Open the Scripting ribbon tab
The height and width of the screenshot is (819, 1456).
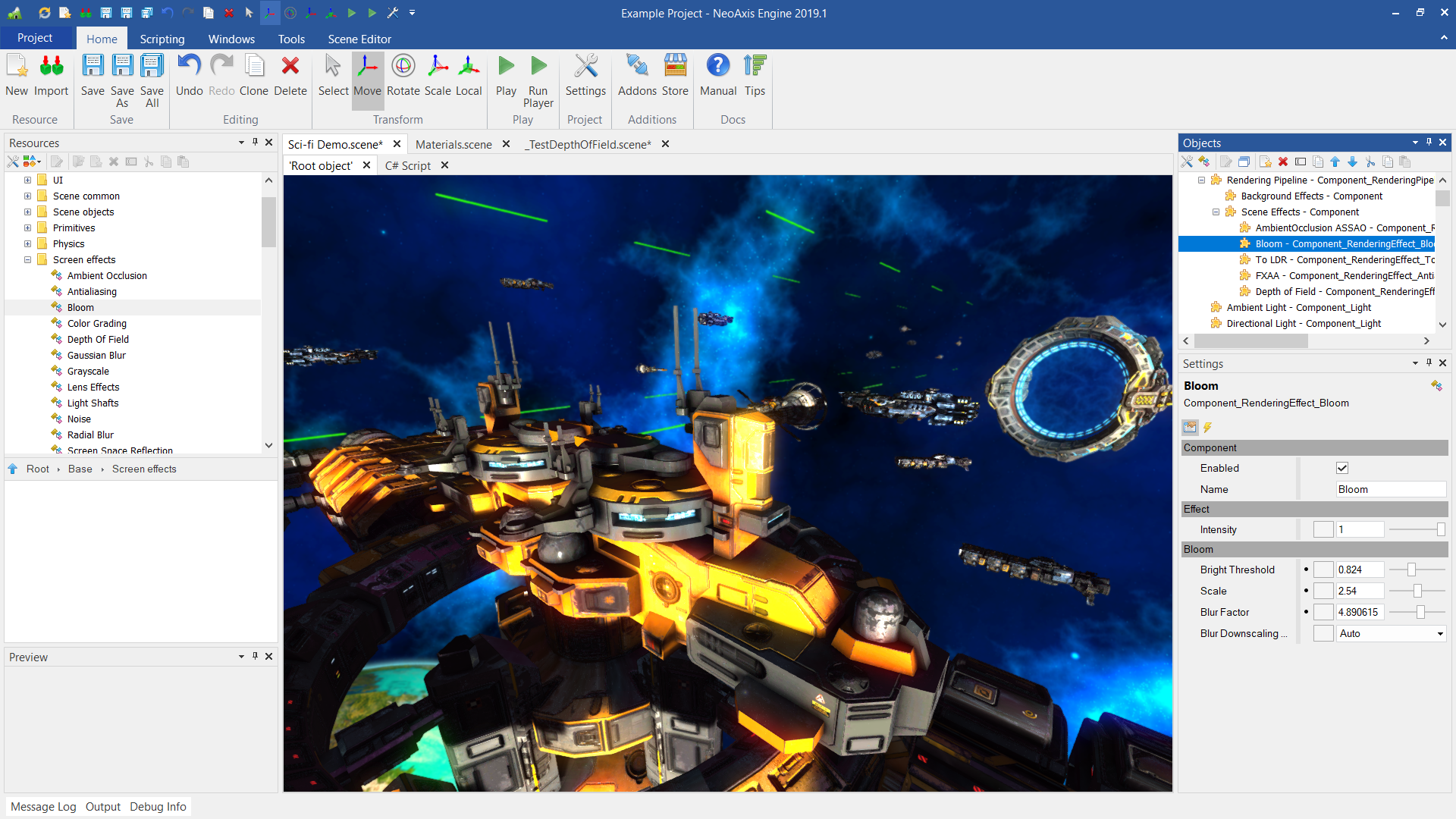pyautogui.click(x=162, y=39)
